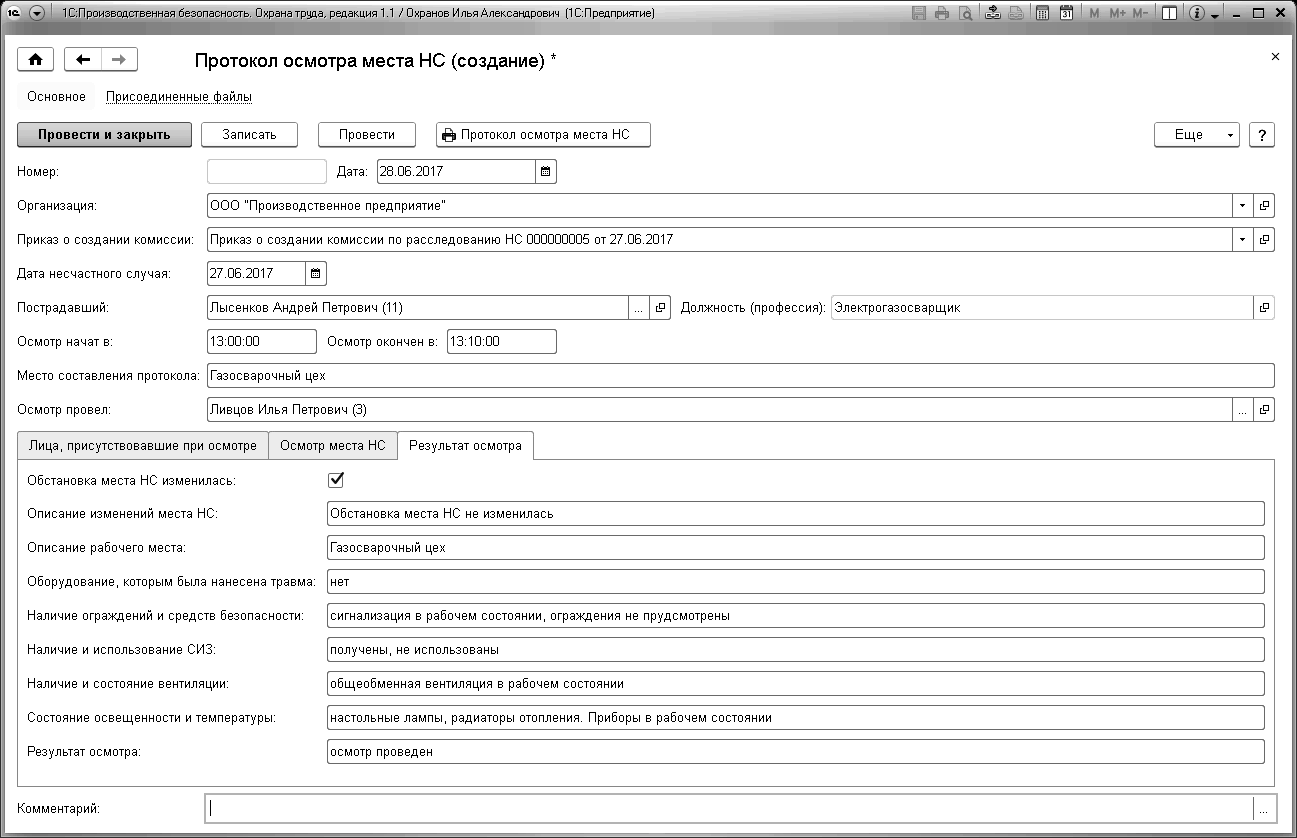The height and width of the screenshot is (838, 1297).
Task: Open Организация record via its open icon
Action: (1264, 205)
